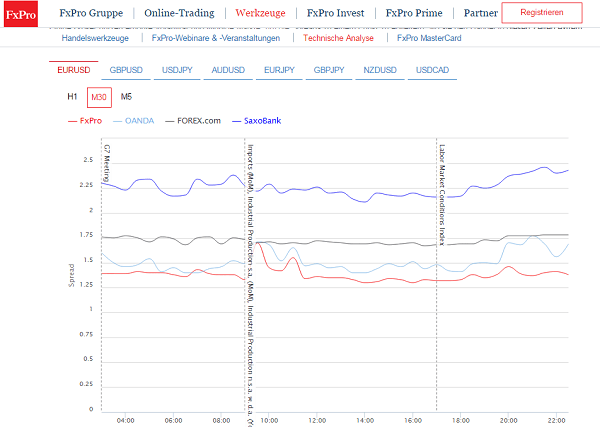The height and width of the screenshot is (427, 600).
Task: Open FxPro MasterCard link
Action: click(429, 38)
